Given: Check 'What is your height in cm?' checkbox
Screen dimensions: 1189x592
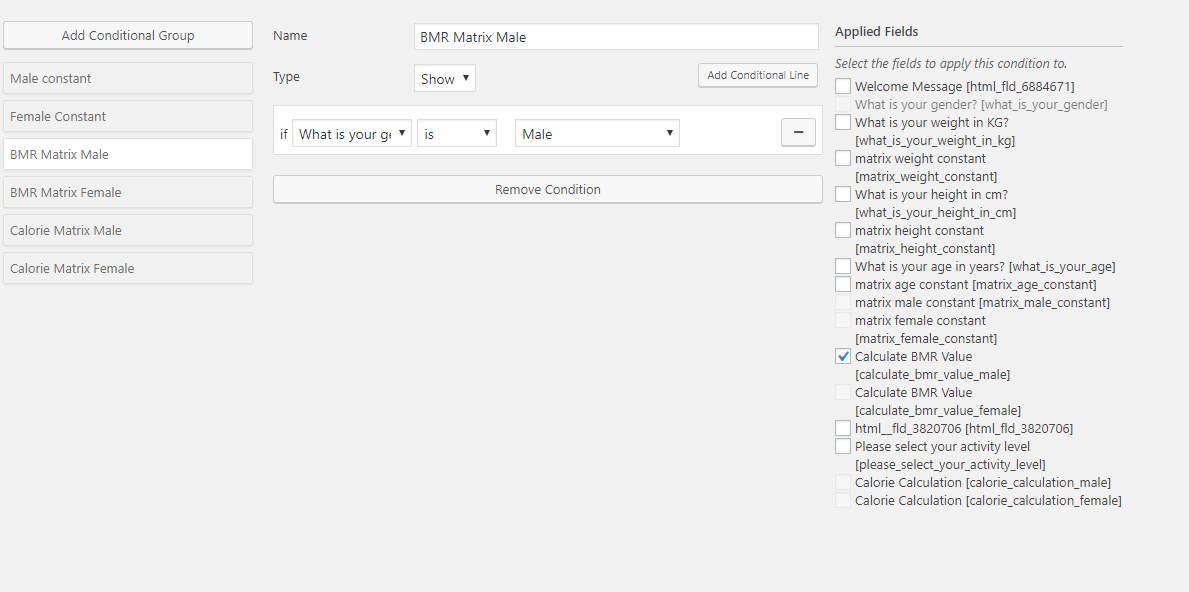Looking at the screenshot, I should 843,194.
